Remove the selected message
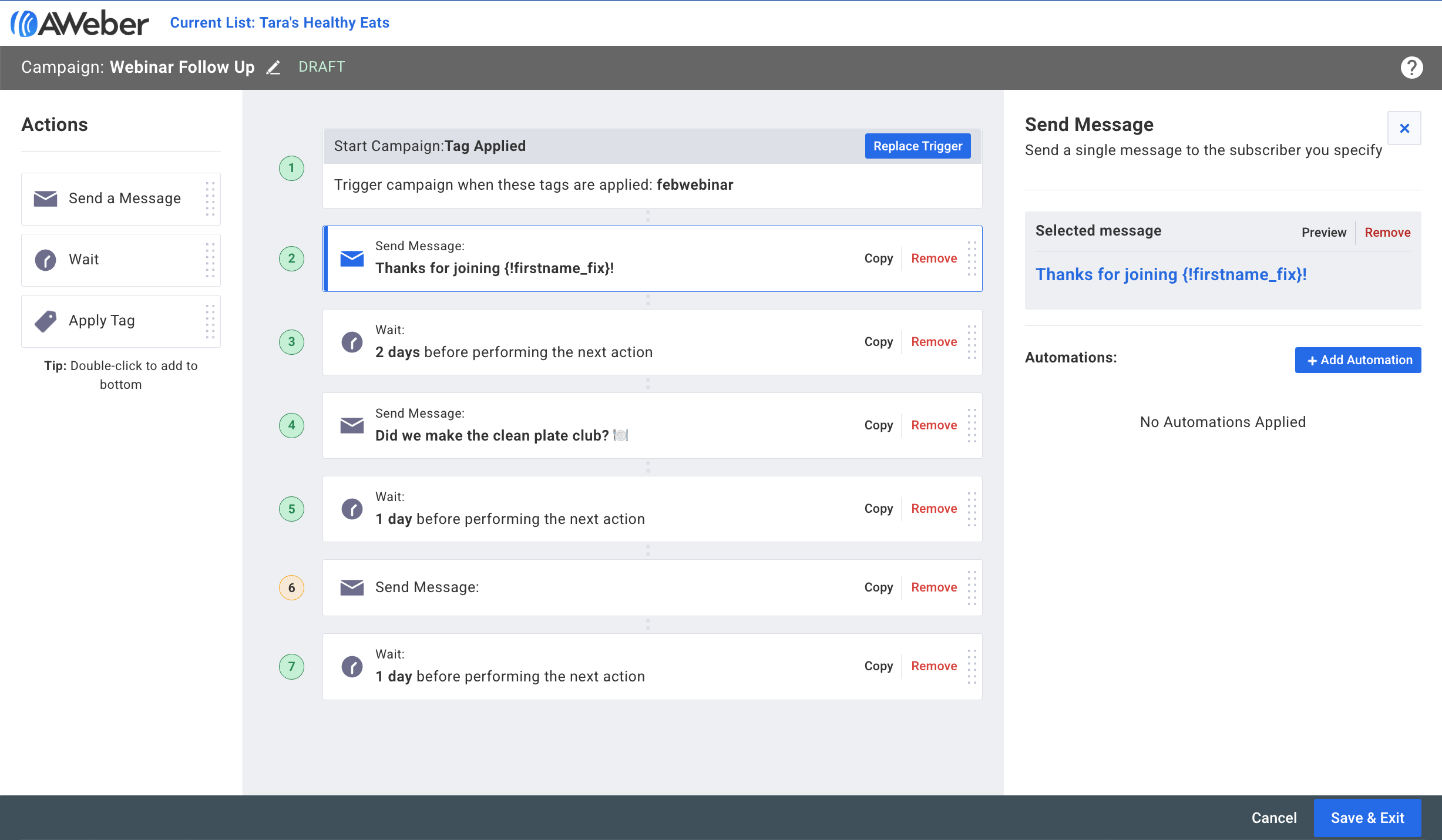1442x840 pixels. click(x=1388, y=232)
